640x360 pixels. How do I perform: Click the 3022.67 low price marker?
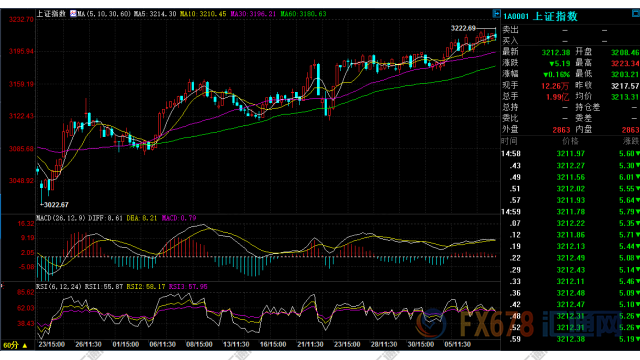pyautogui.click(x=56, y=204)
